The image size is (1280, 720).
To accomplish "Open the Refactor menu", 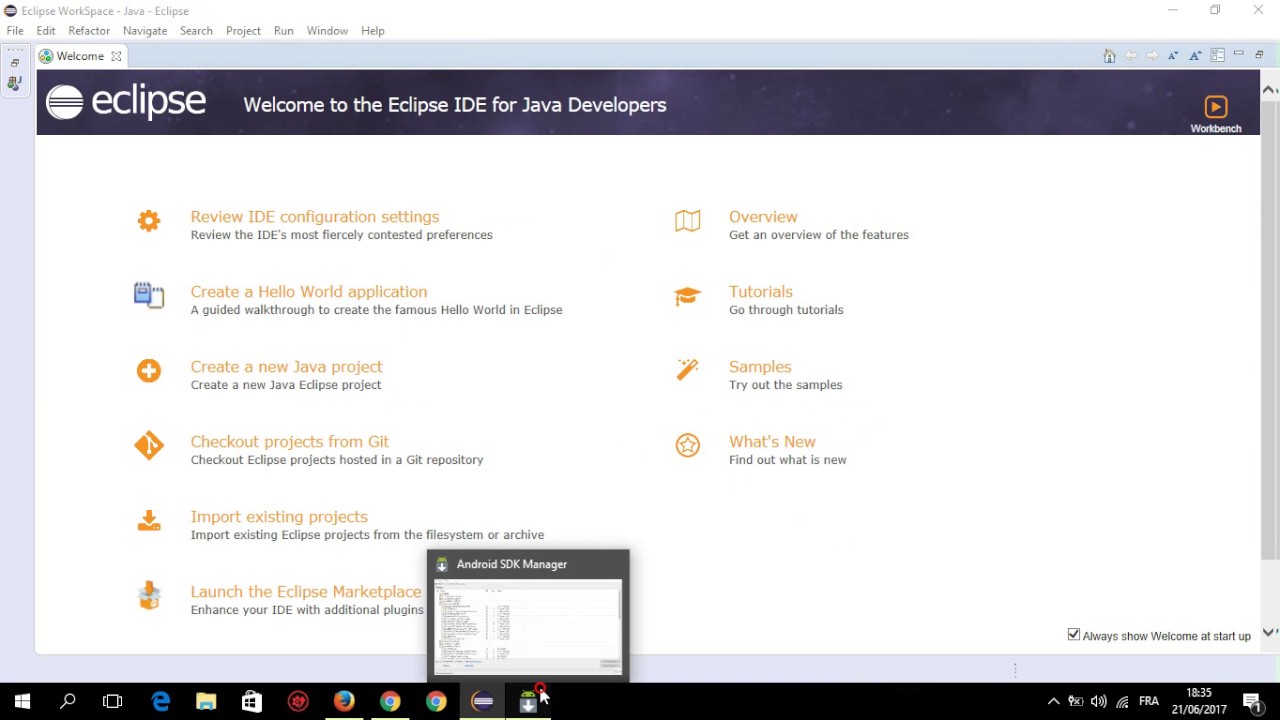I will click(x=89, y=31).
